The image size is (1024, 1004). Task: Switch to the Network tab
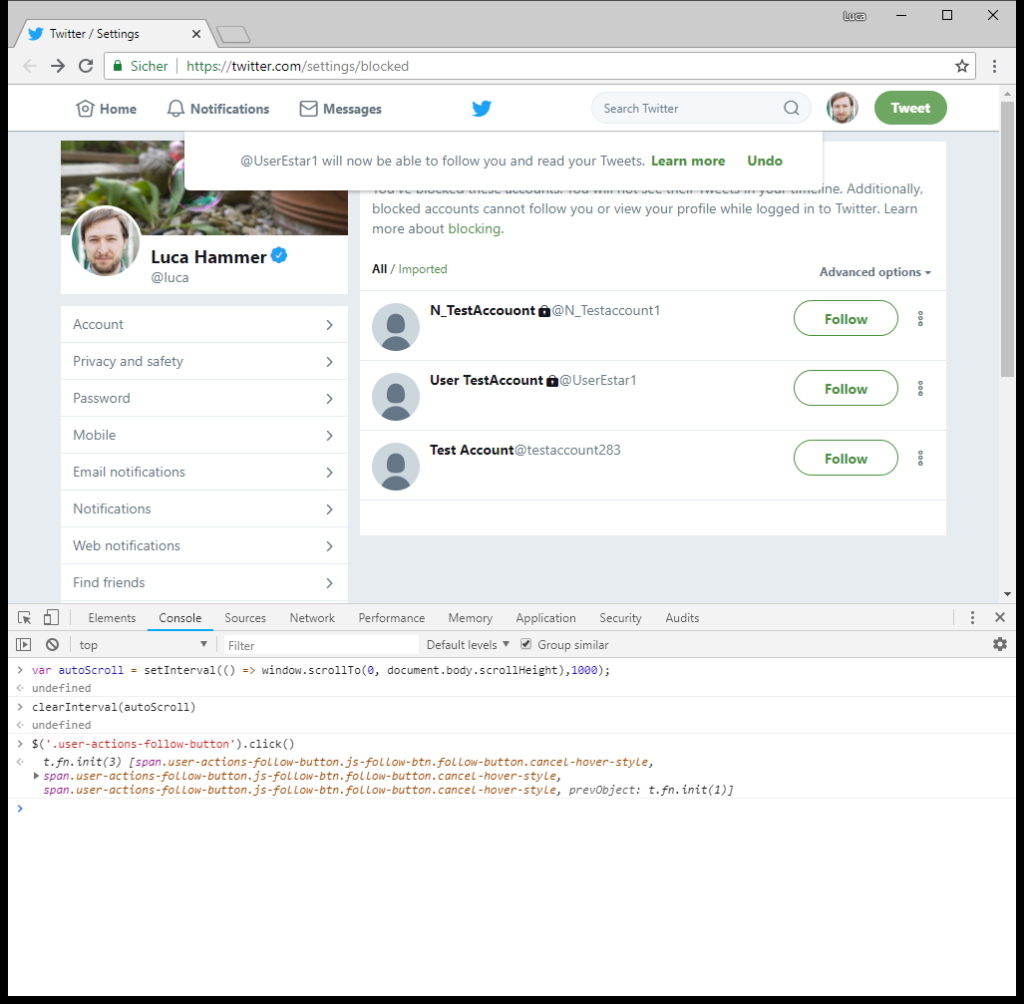312,618
